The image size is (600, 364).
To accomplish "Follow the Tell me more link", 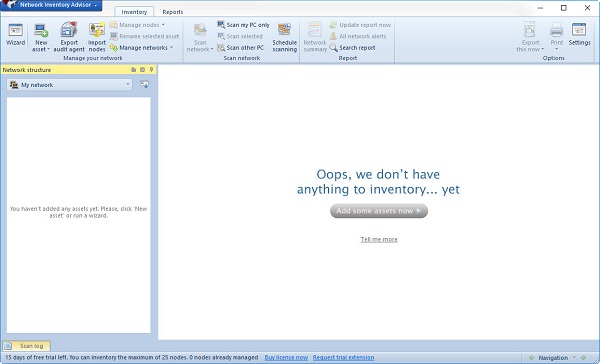I will click(379, 240).
